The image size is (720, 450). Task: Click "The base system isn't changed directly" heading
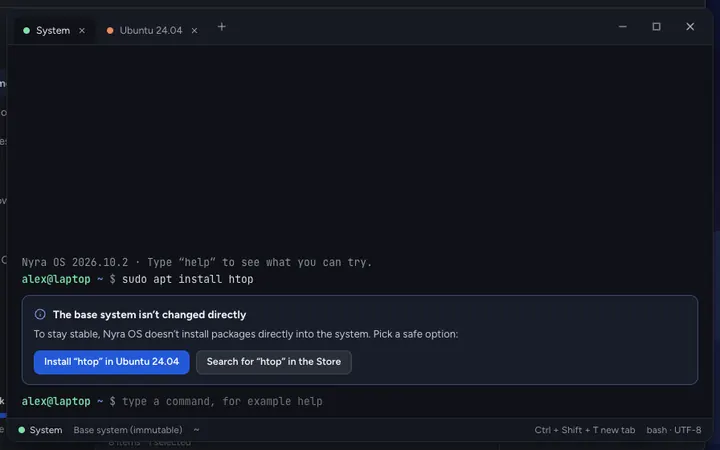149,315
